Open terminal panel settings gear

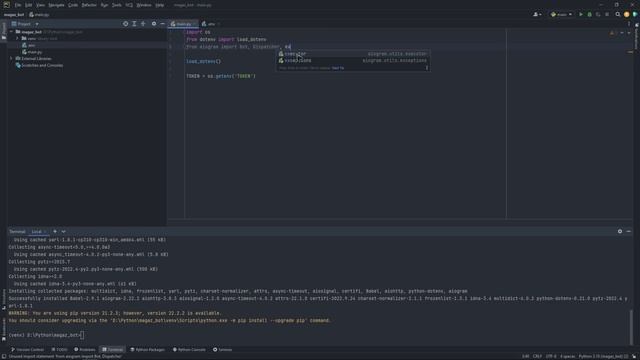tap(620, 231)
